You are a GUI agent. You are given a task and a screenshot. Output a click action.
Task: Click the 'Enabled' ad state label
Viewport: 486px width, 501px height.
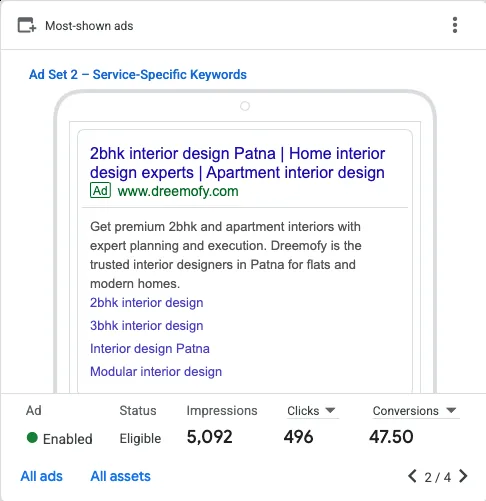(68, 439)
